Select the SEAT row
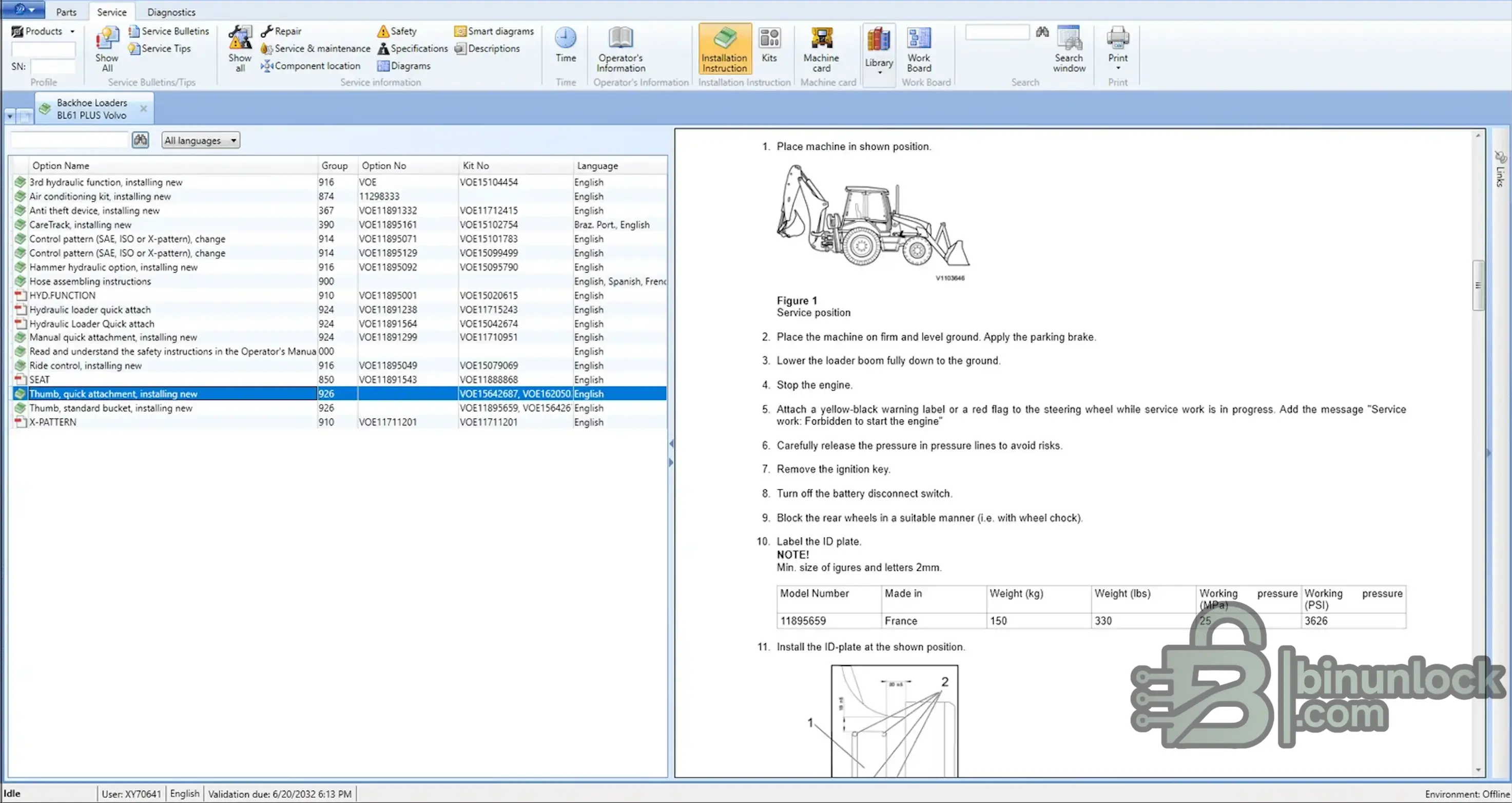Image resolution: width=1512 pixels, height=803 pixels. [x=339, y=380]
